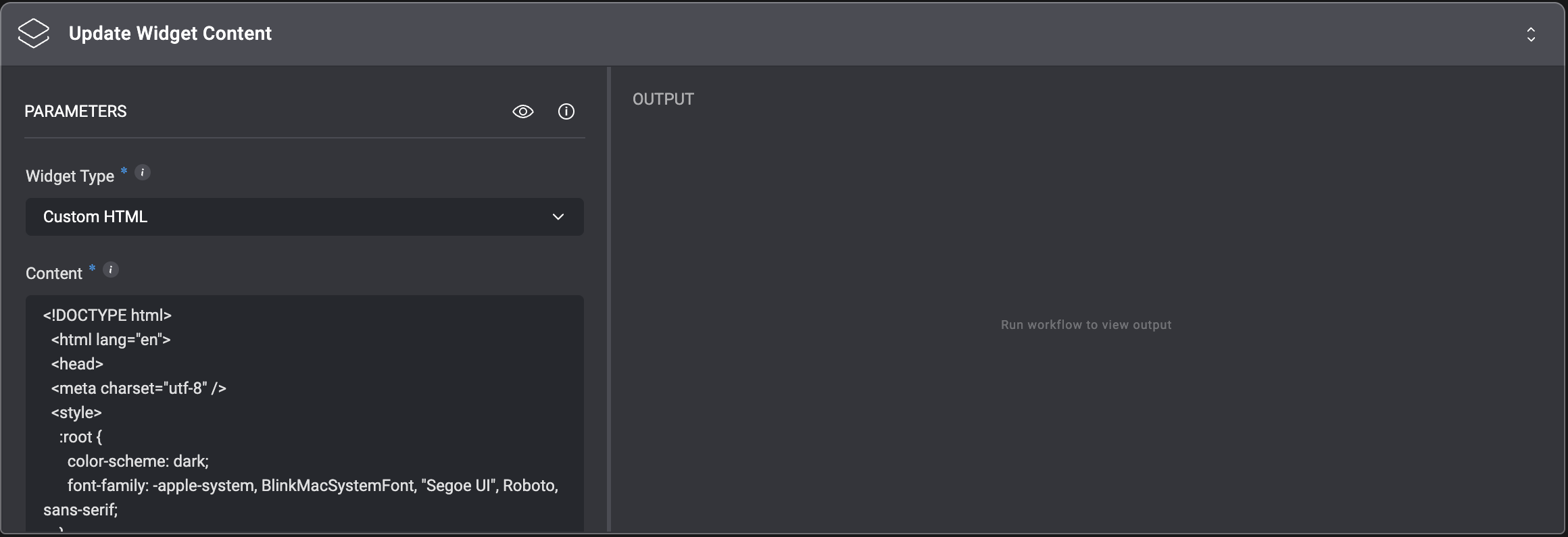Click the OUTPUT panel heading

(x=663, y=99)
